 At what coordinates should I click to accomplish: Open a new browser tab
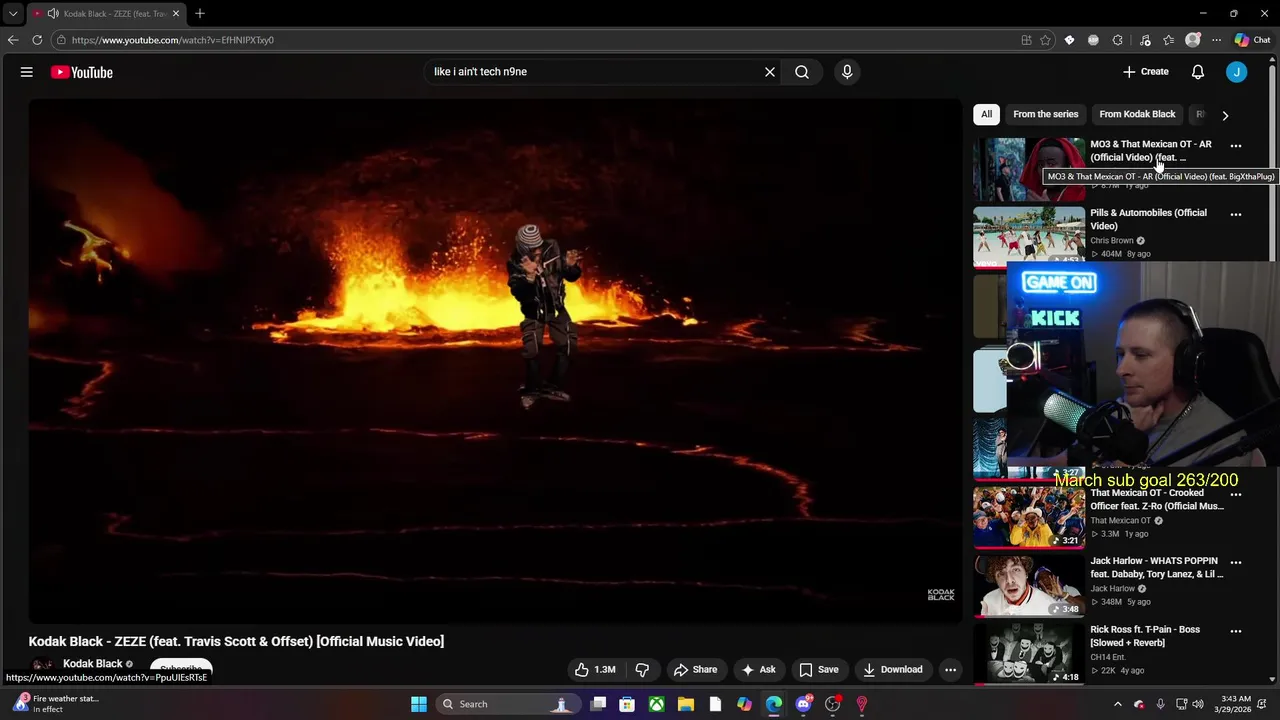click(x=200, y=13)
